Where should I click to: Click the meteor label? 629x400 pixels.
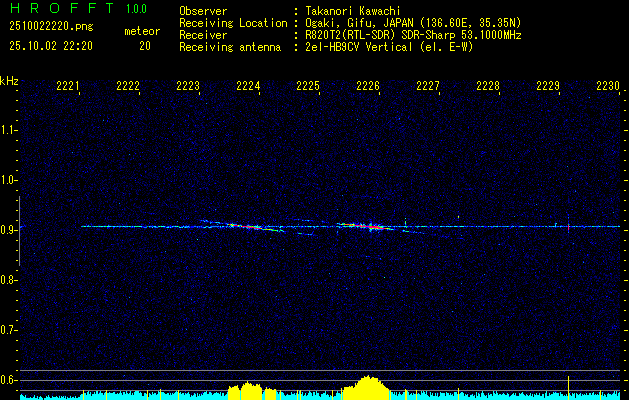click(x=142, y=31)
